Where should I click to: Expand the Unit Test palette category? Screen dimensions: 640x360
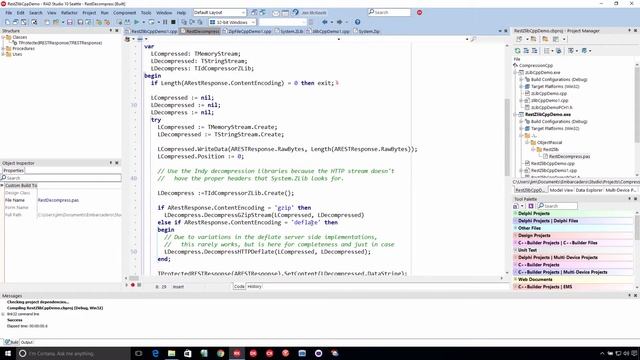[516, 250]
